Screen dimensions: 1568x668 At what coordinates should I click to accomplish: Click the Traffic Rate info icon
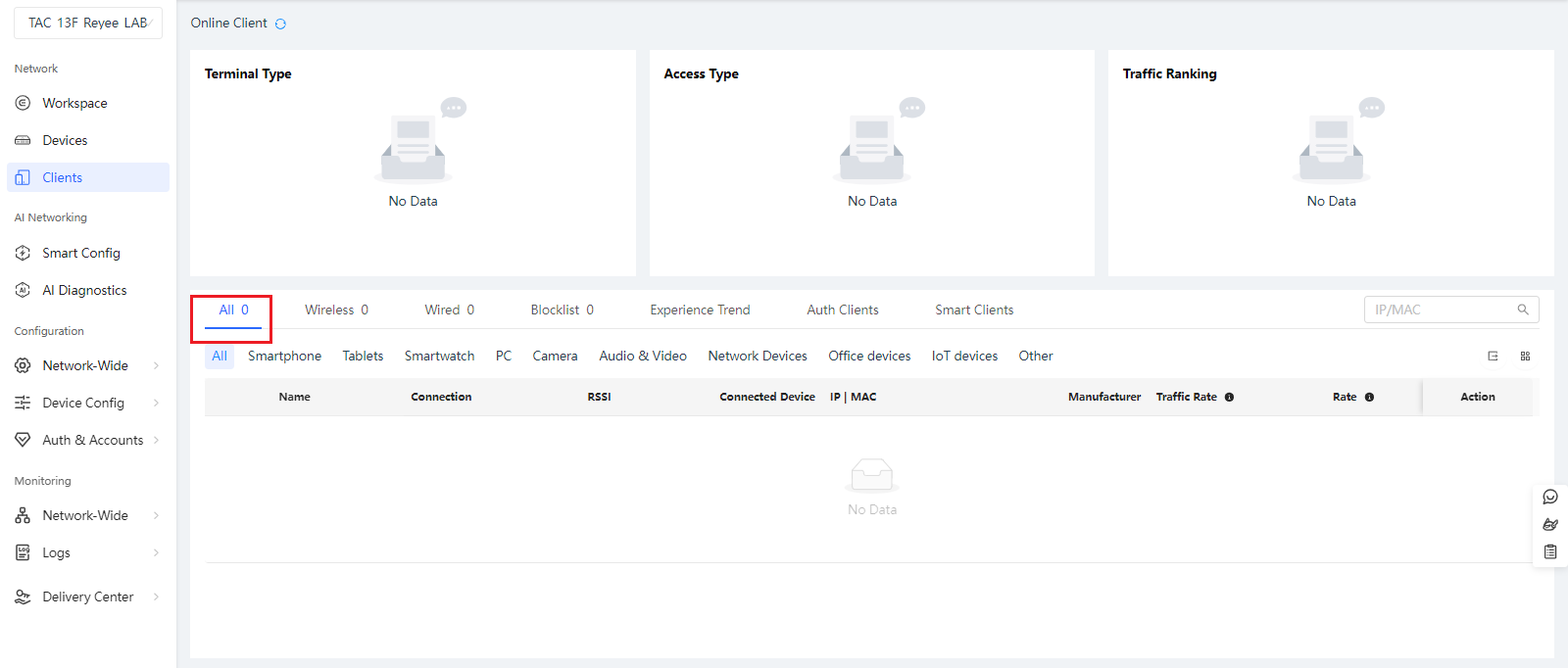[x=1229, y=398]
